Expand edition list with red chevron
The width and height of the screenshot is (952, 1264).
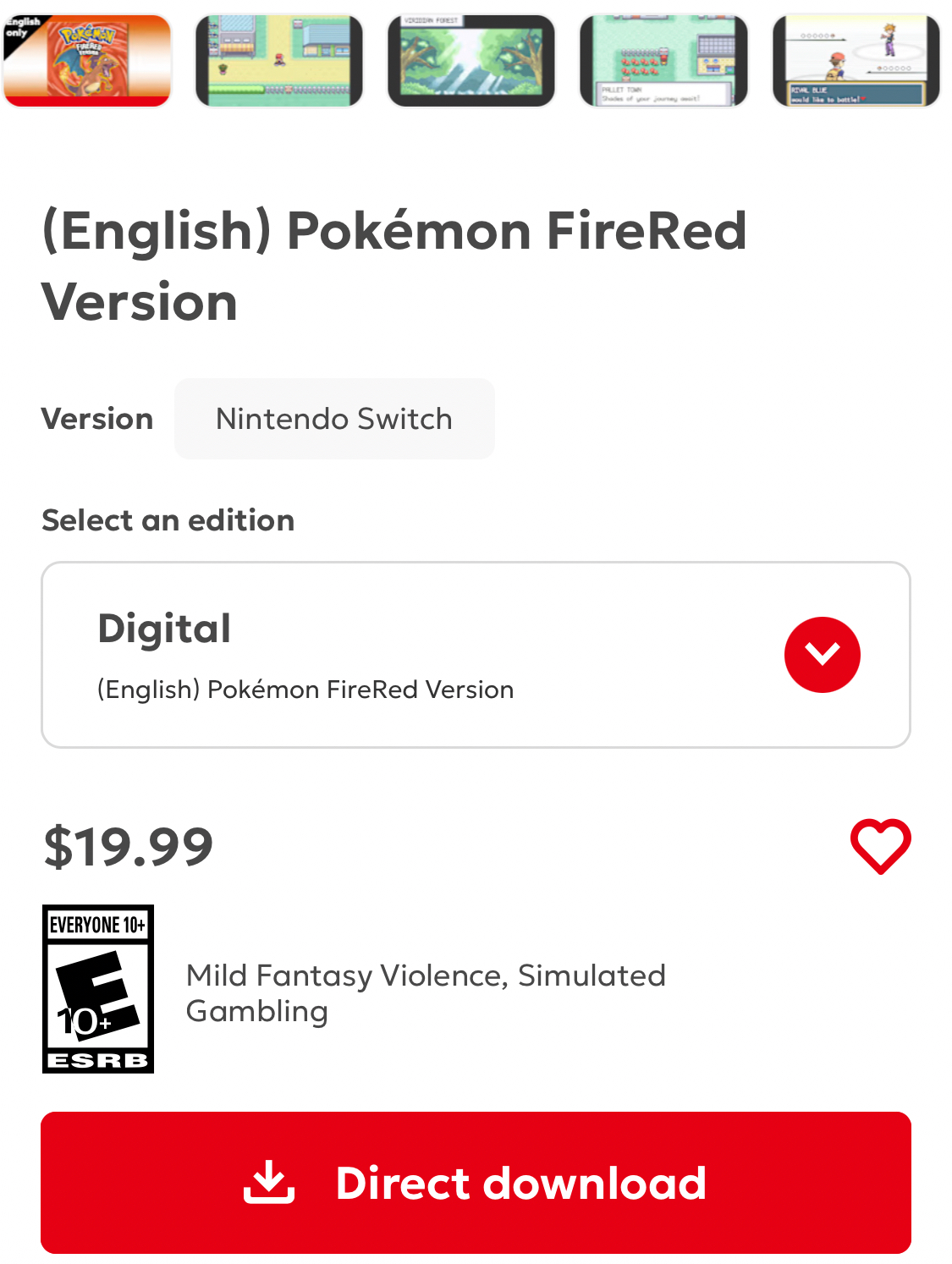click(822, 655)
